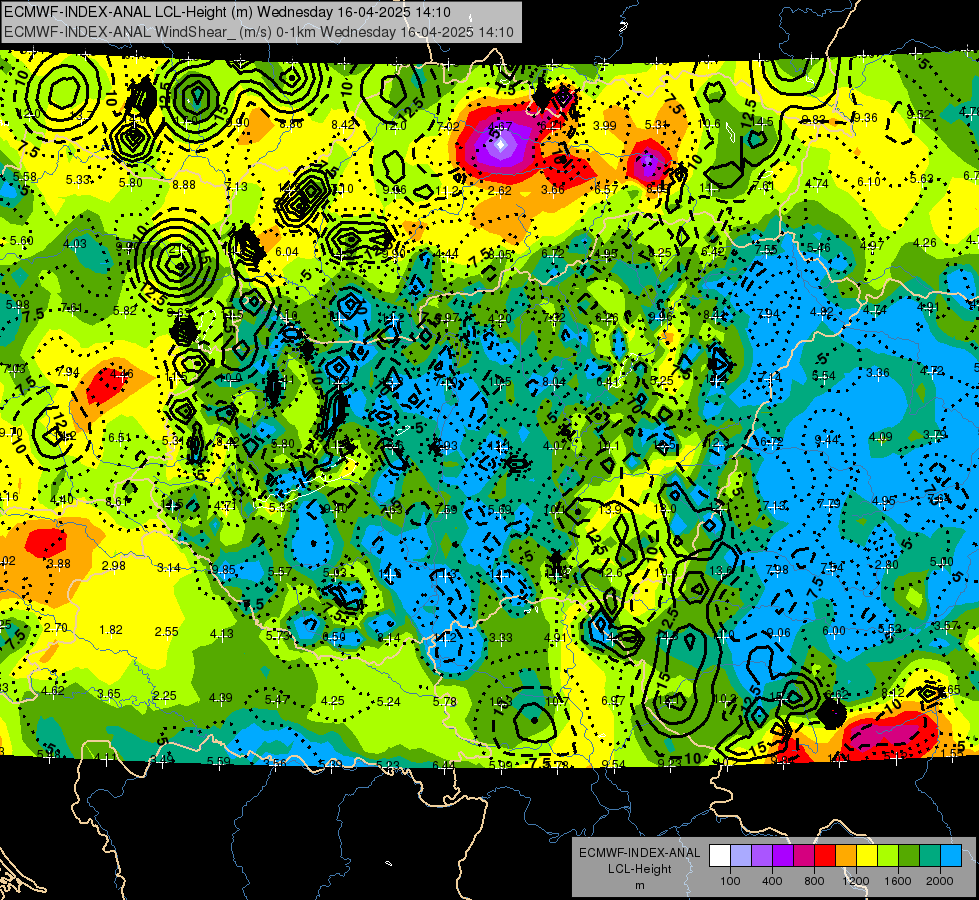The height and width of the screenshot is (900, 979).
Task: Click the 100 legend tick label
Action: coord(730,881)
